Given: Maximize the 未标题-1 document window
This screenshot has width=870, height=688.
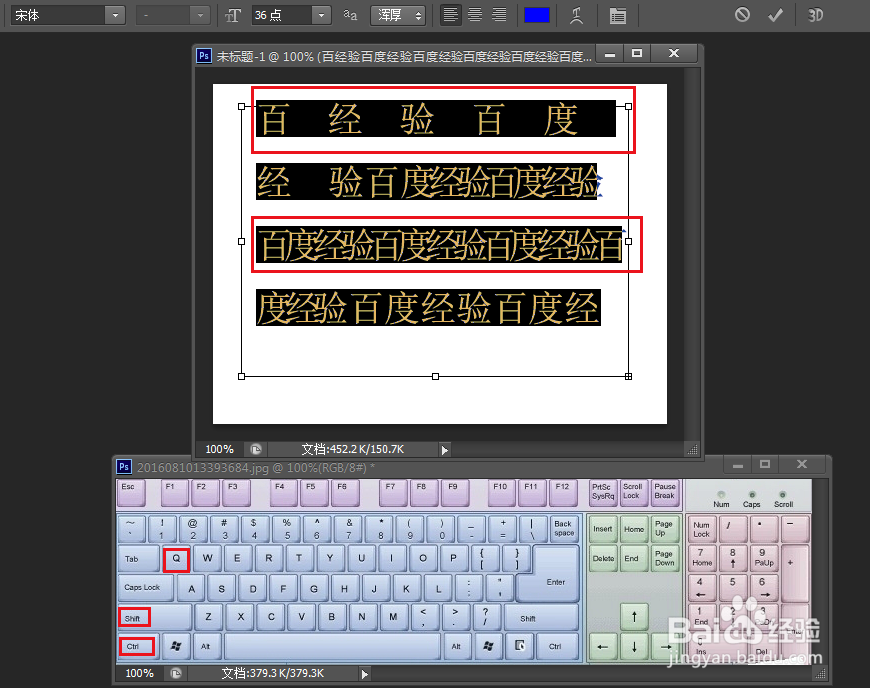Looking at the screenshot, I should tap(637, 53).
